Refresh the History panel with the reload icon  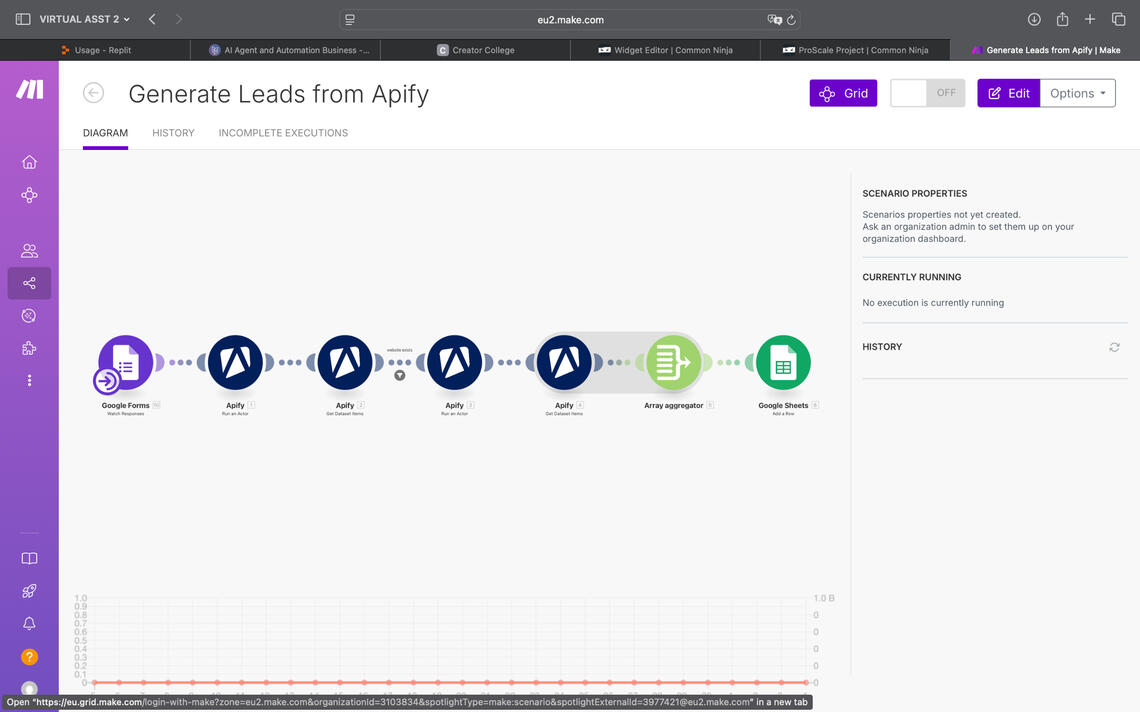coord(1114,347)
